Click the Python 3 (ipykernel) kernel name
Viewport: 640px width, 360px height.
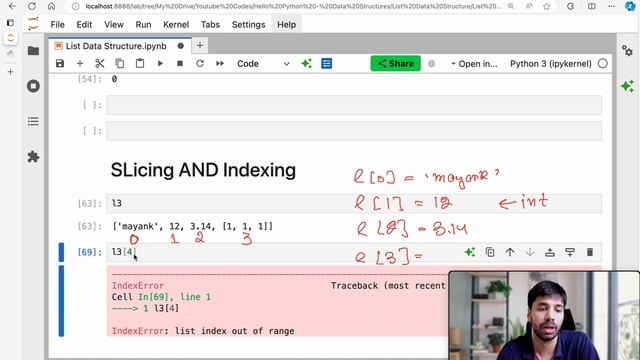point(551,64)
